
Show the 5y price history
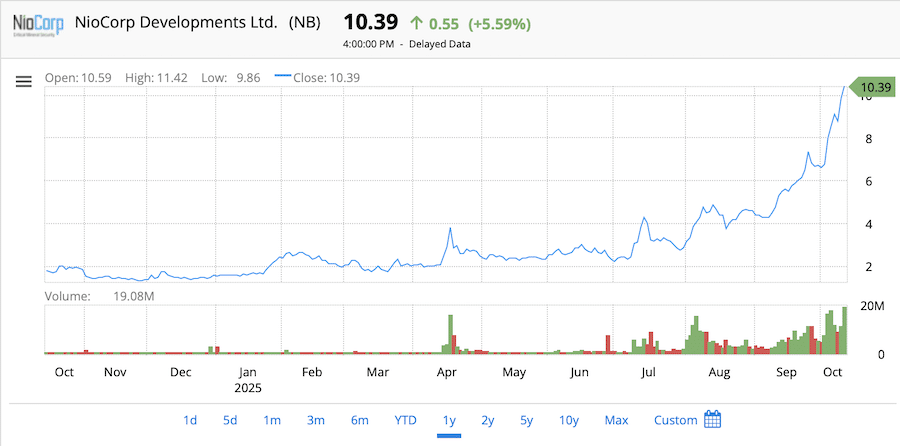tap(526, 420)
